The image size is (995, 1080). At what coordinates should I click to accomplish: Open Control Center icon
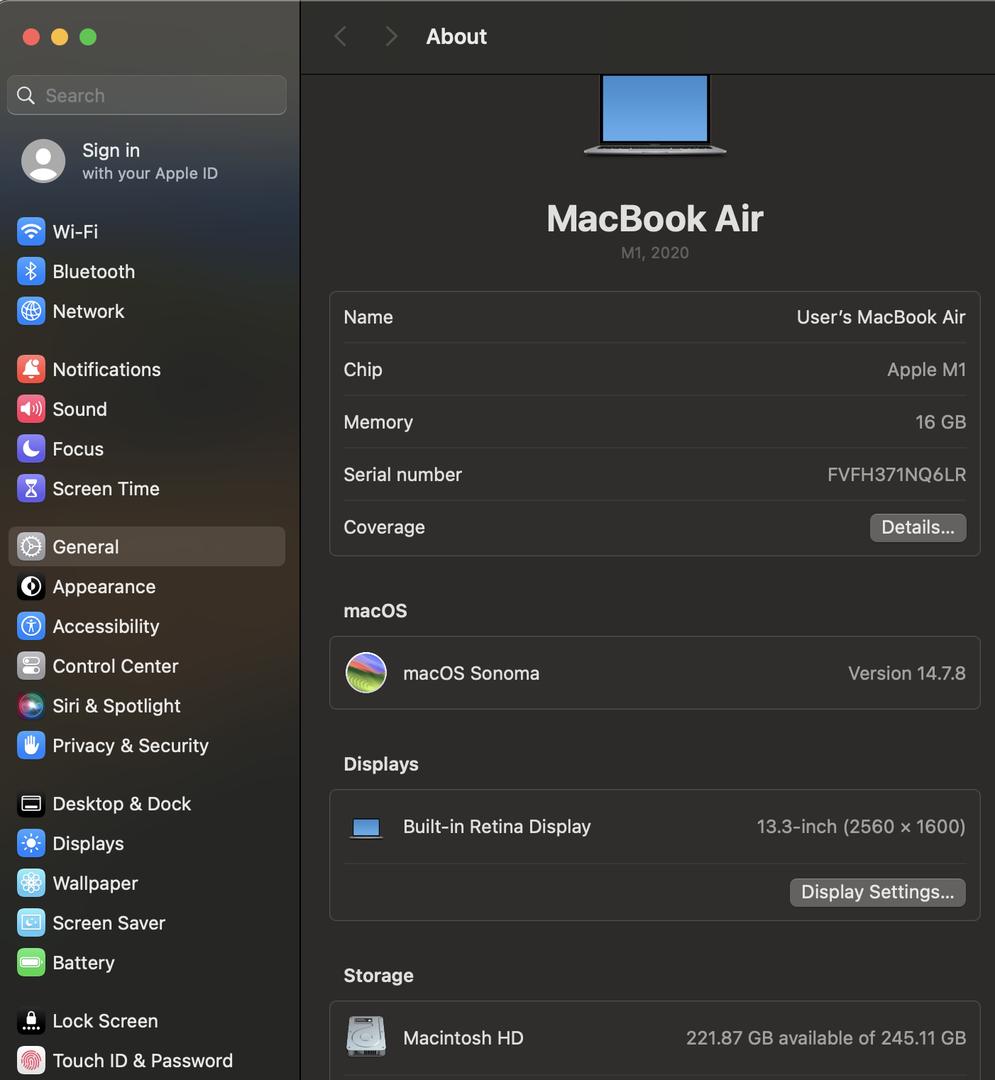31,666
